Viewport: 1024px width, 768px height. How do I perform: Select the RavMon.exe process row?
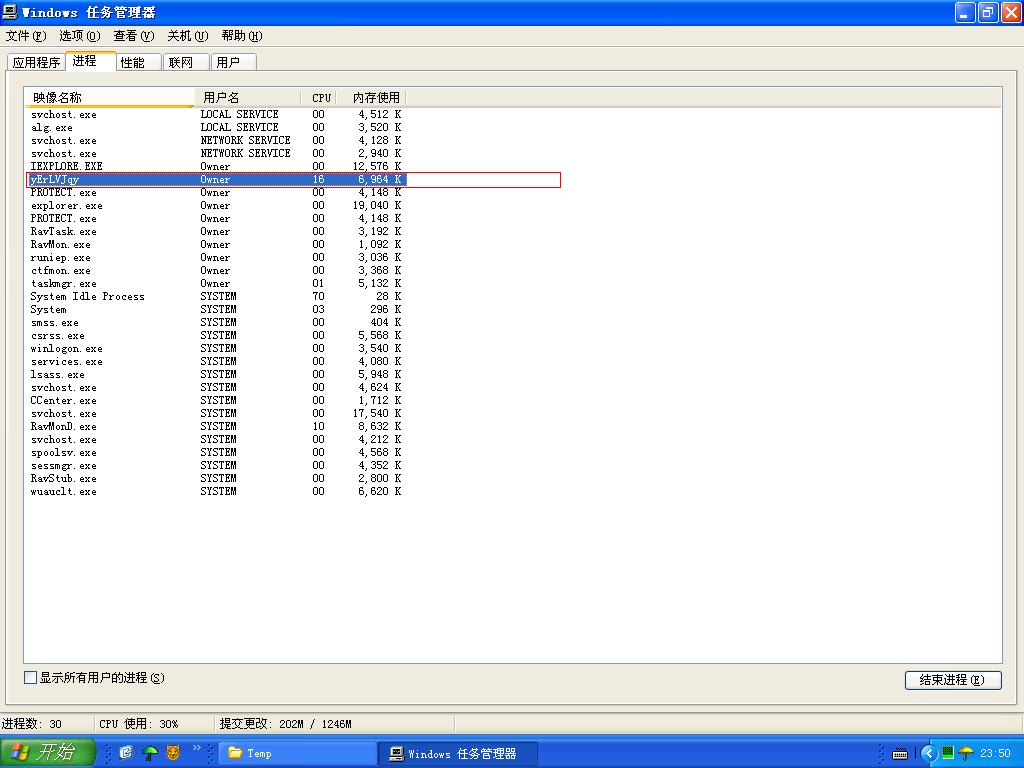pos(216,245)
